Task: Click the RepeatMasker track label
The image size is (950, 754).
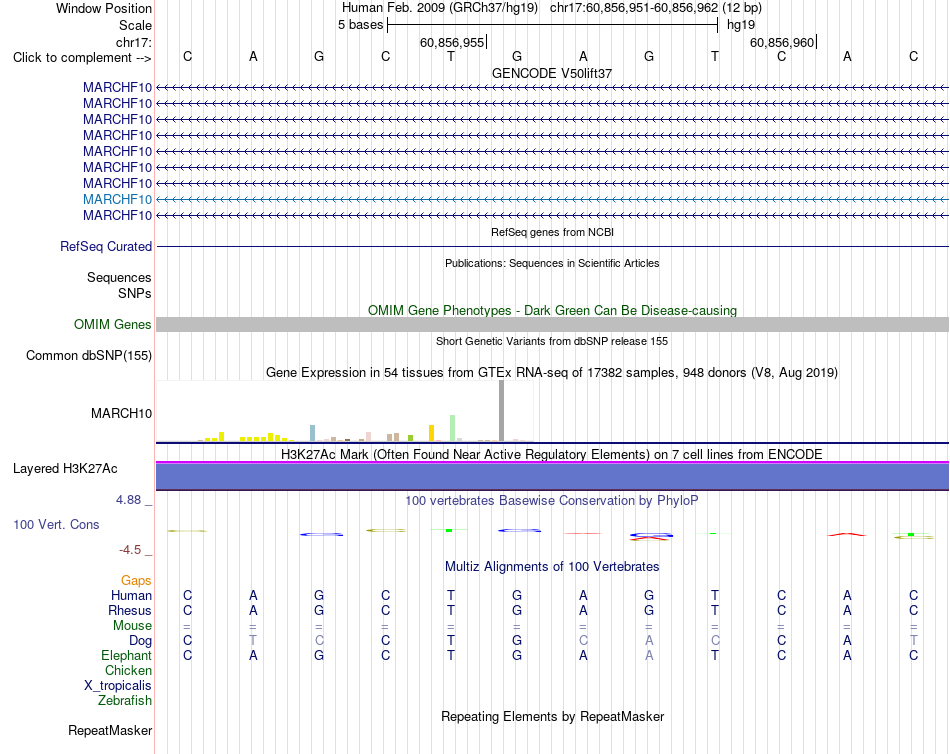Action: [110, 730]
